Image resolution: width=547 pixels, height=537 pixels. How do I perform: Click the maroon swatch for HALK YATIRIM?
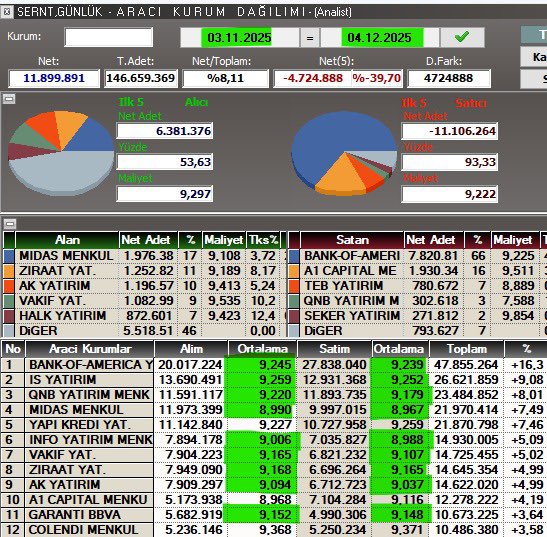pos(9,316)
